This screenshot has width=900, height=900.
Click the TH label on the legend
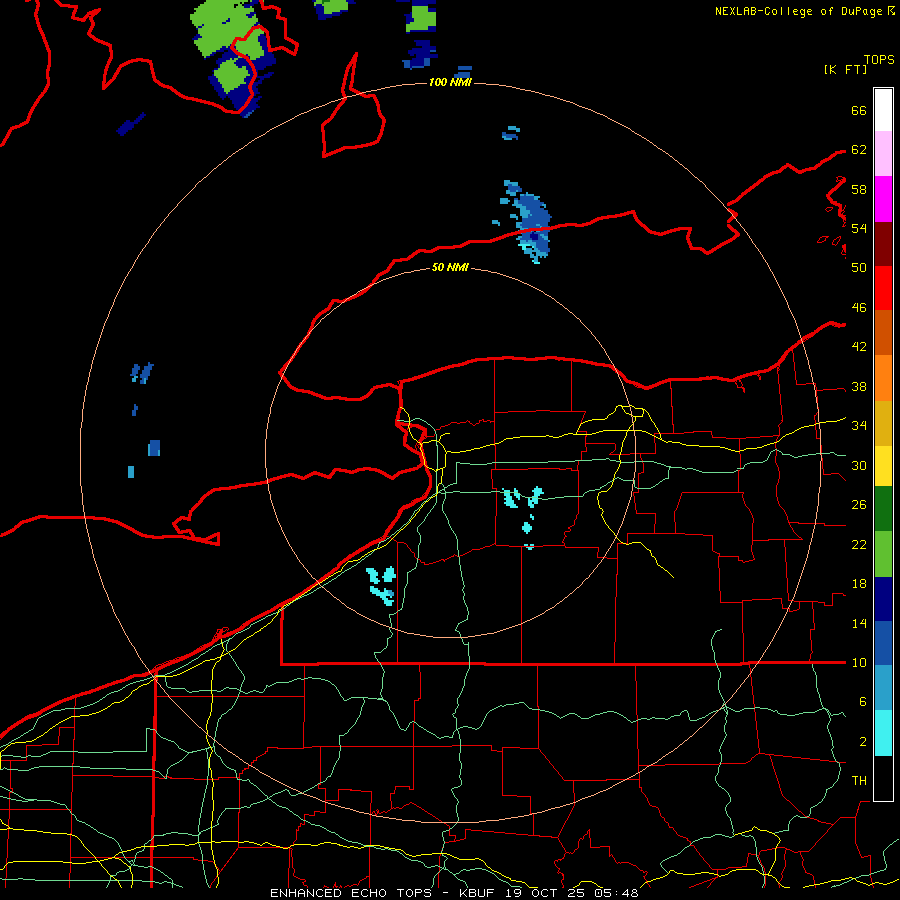tap(859, 780)
